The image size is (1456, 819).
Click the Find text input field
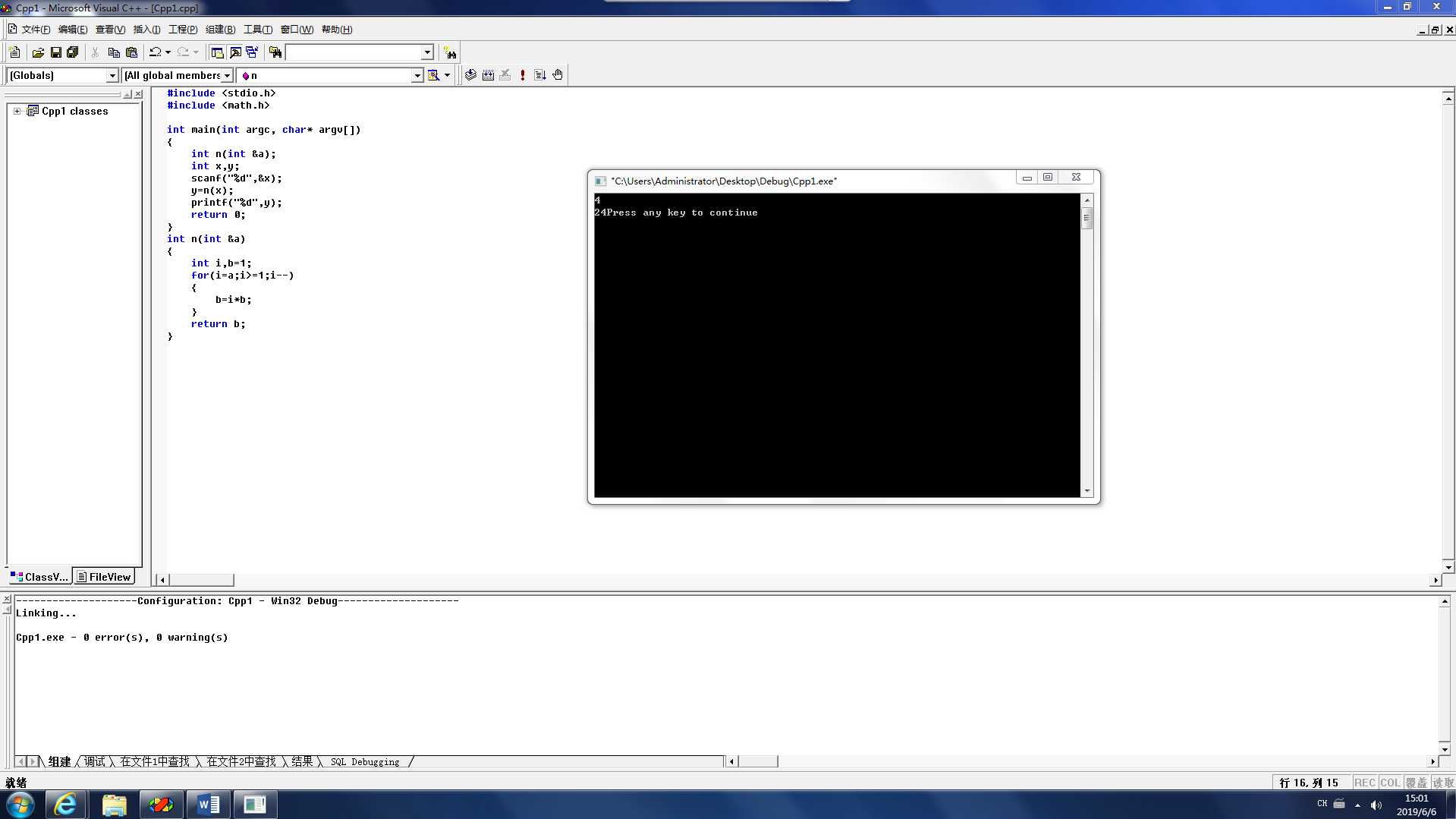(x=353, y=52)
